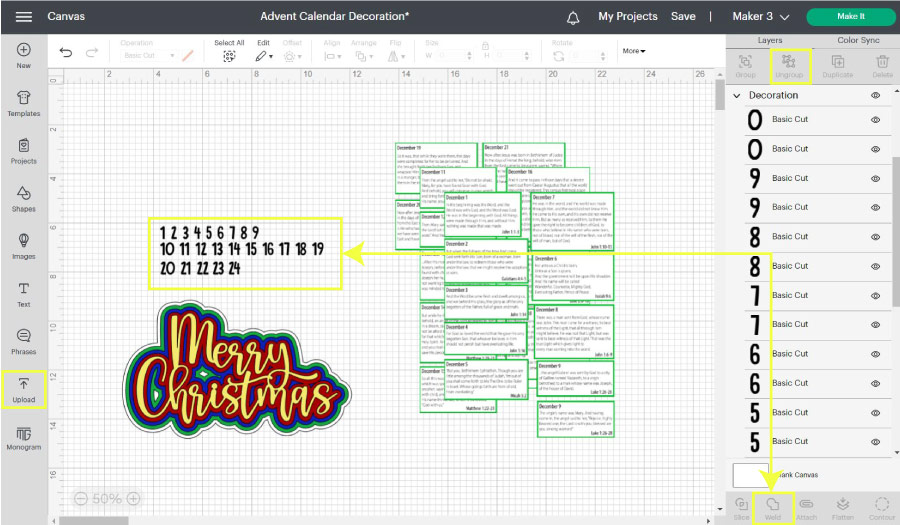The height and width of the screenshot is (525, 900).
Task: Switch to the Color Sync tab
Action: (858, 40)
